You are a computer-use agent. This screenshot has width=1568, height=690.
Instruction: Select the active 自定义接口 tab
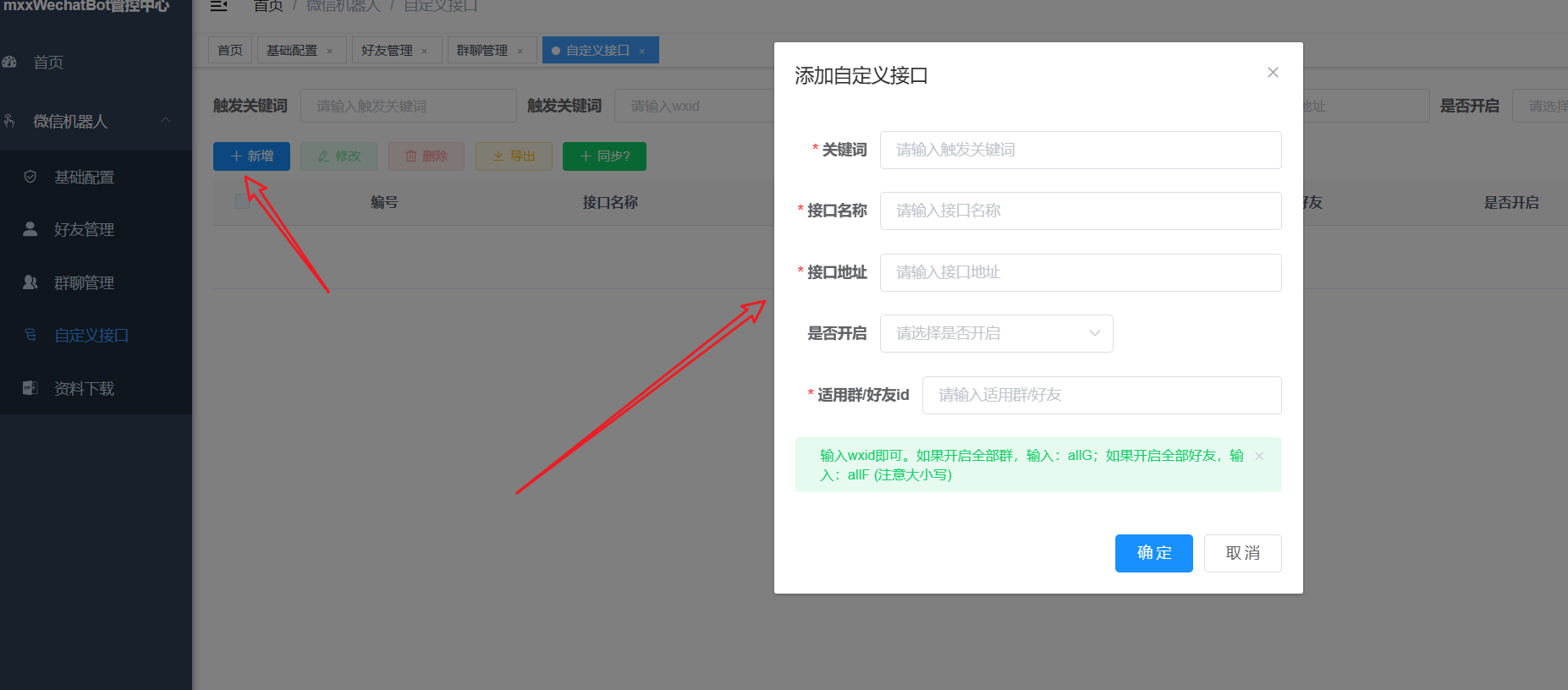pyautogui.click(x=598, y=51)
